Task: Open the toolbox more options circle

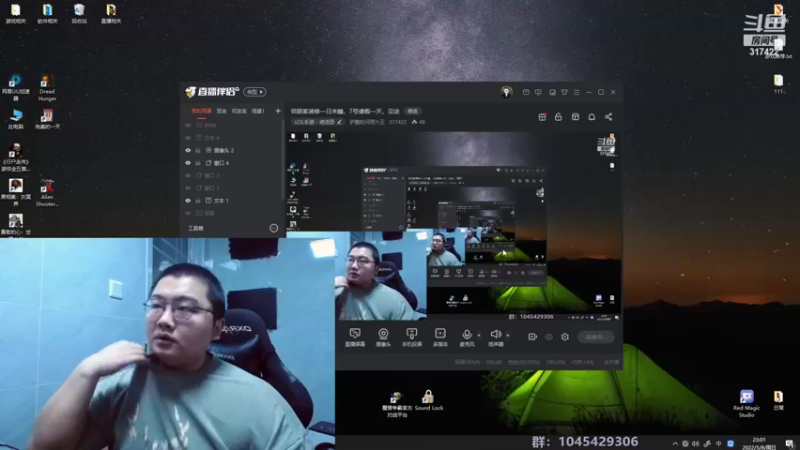Action: click(x=274, y=228)
